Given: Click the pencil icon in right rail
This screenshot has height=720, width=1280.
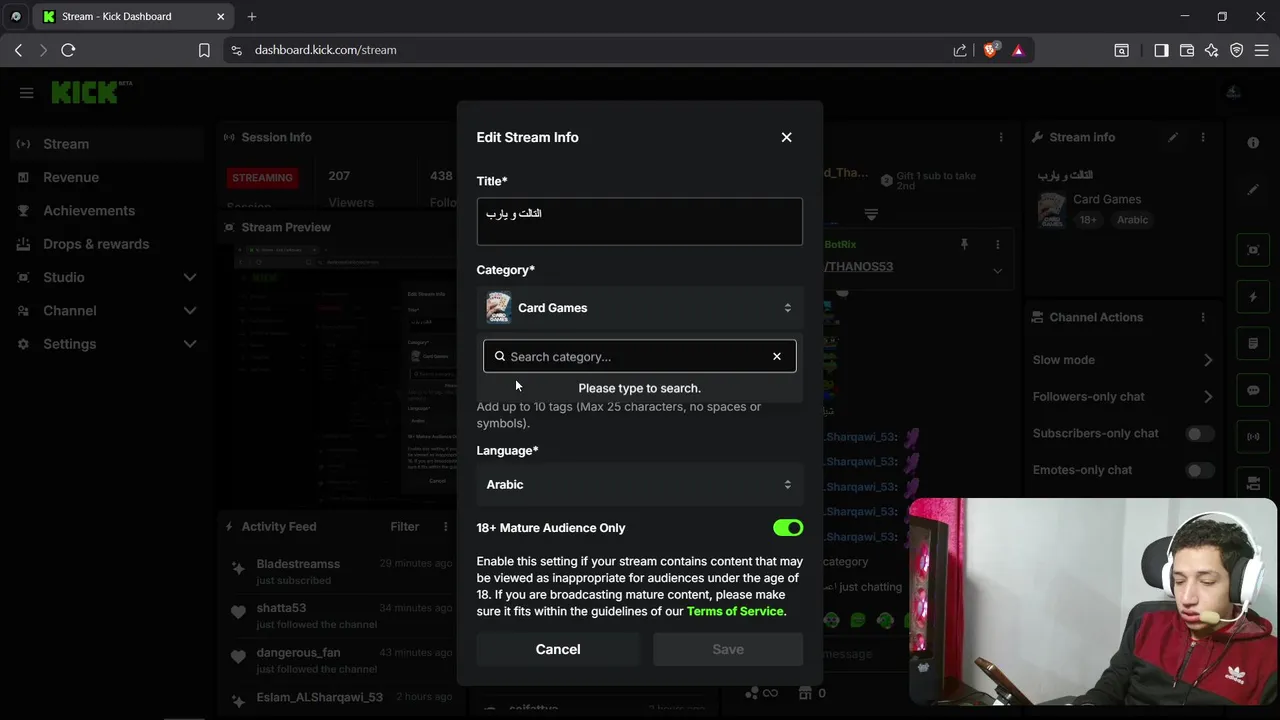Looking at the screenshot, I should click(1253, 189).
